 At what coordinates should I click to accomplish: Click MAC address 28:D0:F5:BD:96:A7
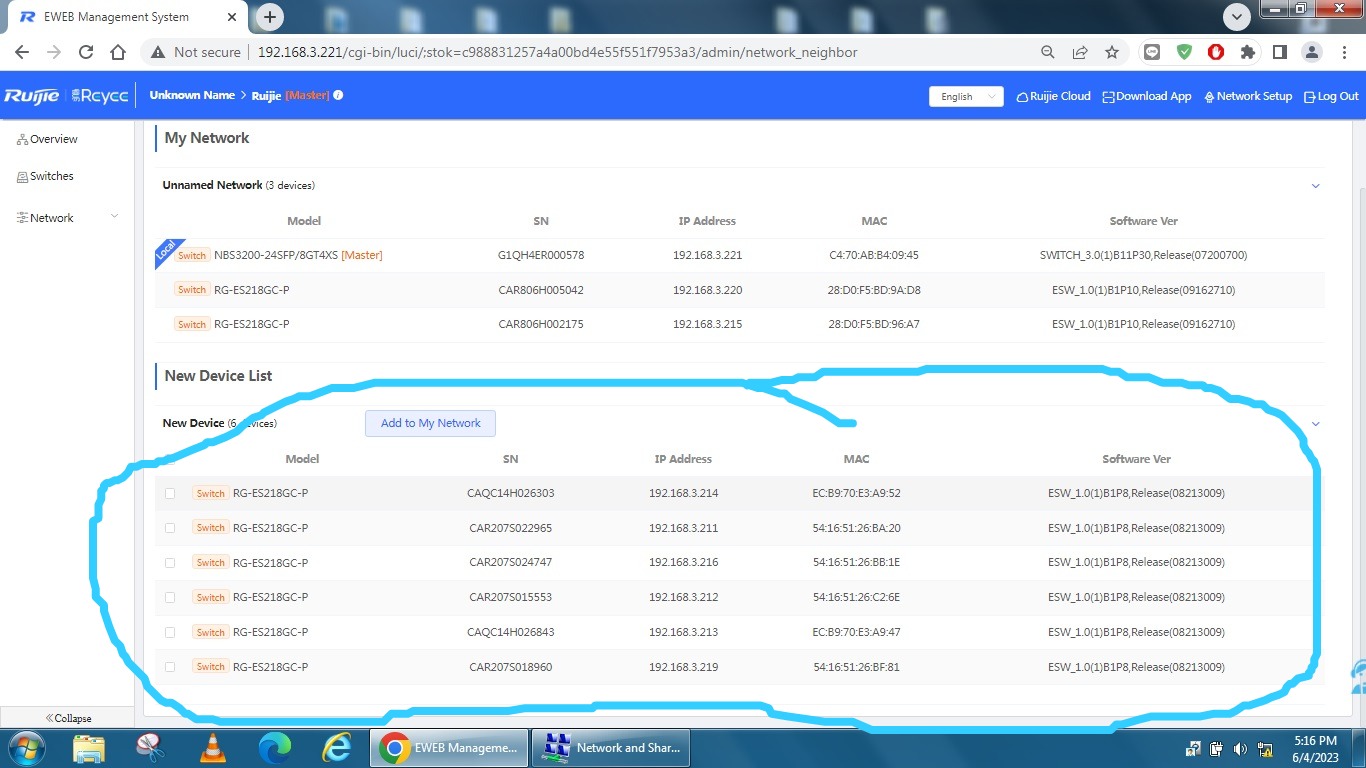tap(874, 324)
